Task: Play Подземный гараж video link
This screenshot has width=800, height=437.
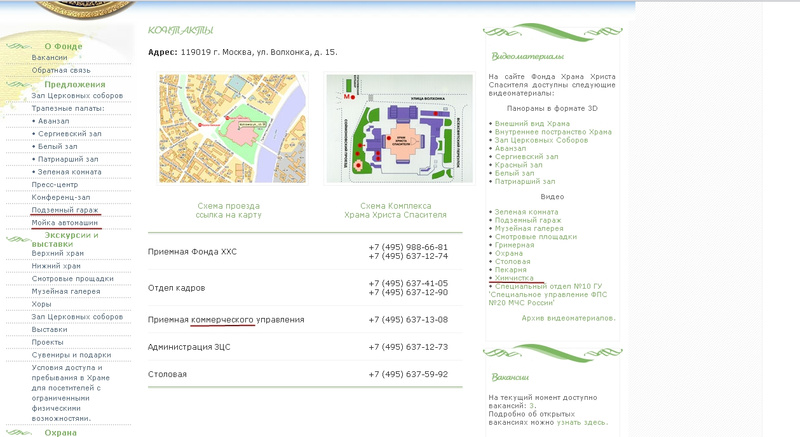Action: point(528,220)
